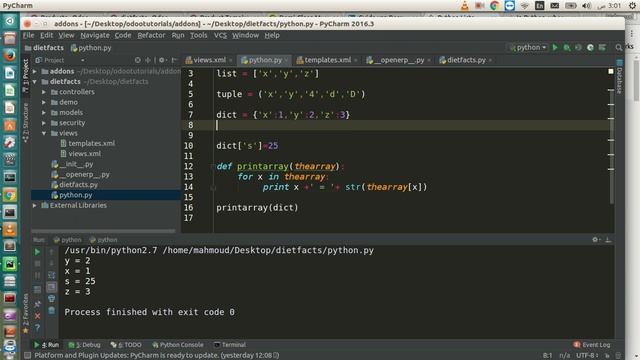Screen dimensions: 640x360
Task: Open the VCS menu
Action: [220, 35]
